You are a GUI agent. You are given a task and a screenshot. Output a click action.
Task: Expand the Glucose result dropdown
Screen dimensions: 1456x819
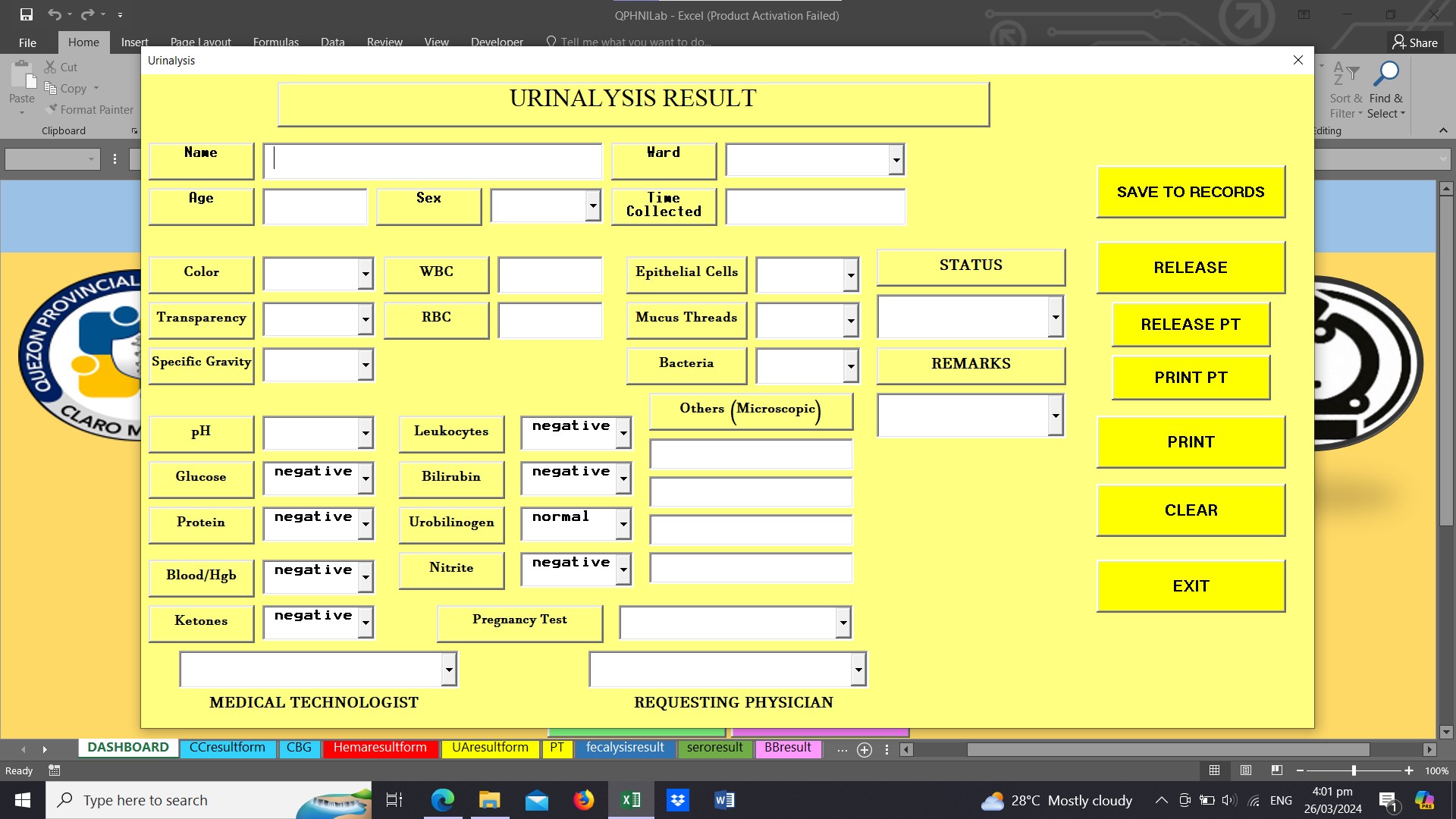pyautogui.click(x=366, y=479)
